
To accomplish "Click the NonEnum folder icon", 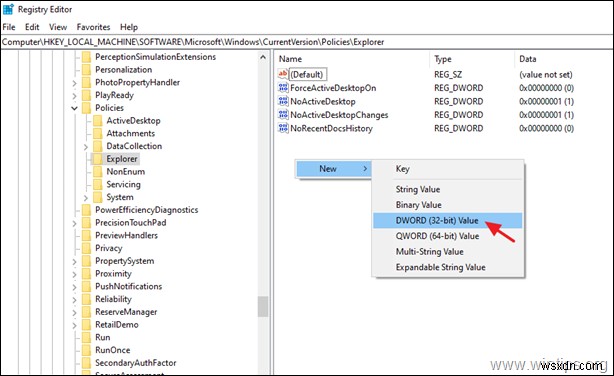I will click(x=98, y=172).
